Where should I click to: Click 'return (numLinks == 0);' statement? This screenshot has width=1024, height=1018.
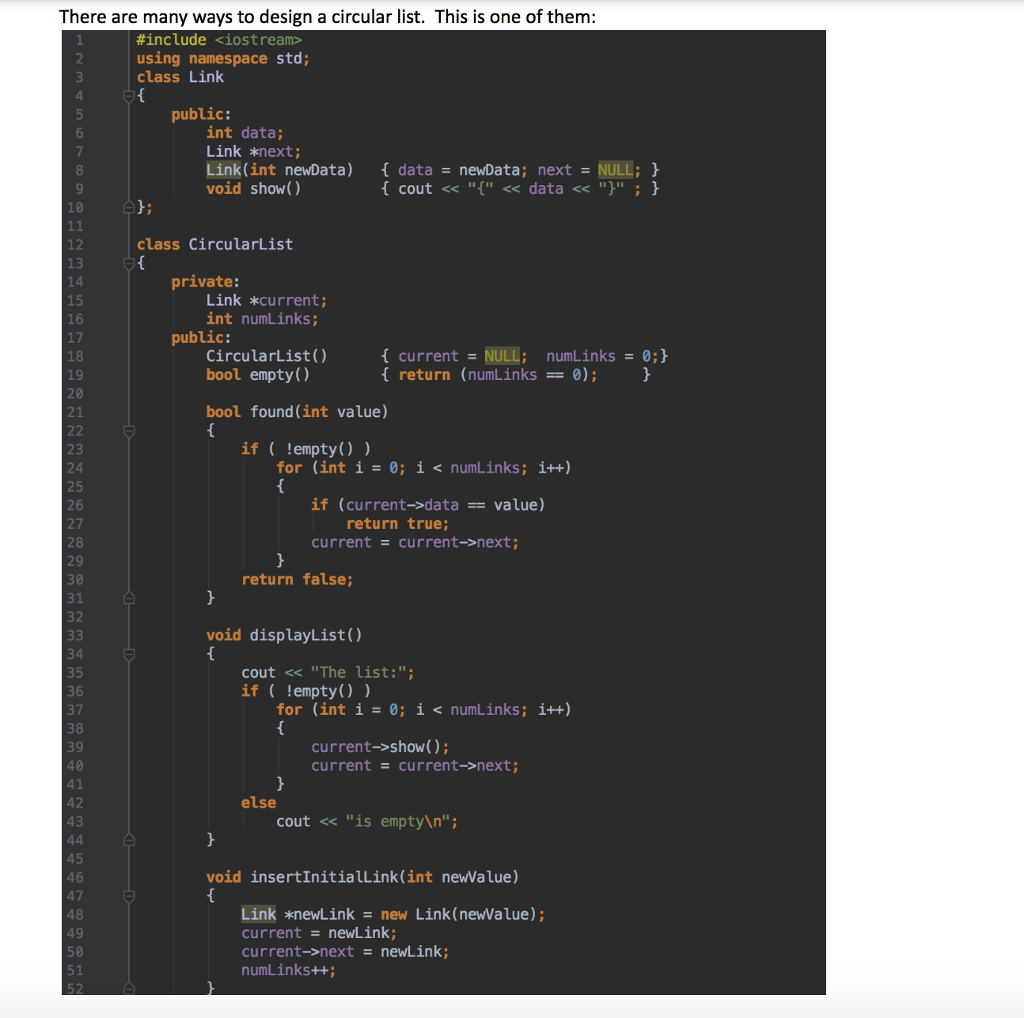point(498,375)
